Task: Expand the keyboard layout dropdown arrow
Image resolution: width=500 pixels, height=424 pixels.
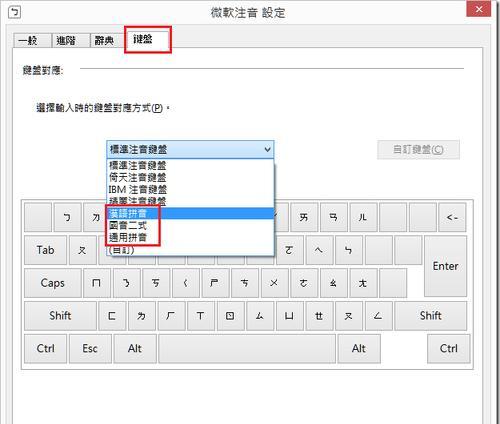Action: tap(267, 149)
